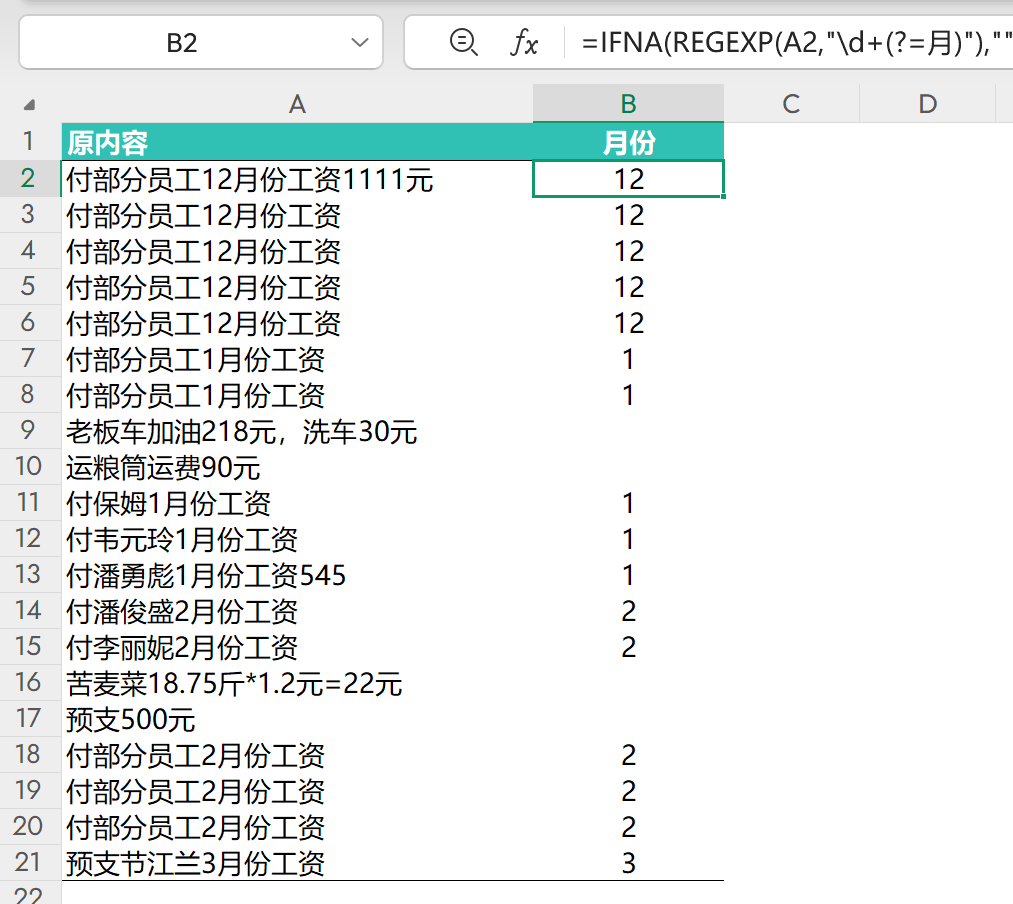
Task: Select the entire row 9
Action: (x=30, y=431)
